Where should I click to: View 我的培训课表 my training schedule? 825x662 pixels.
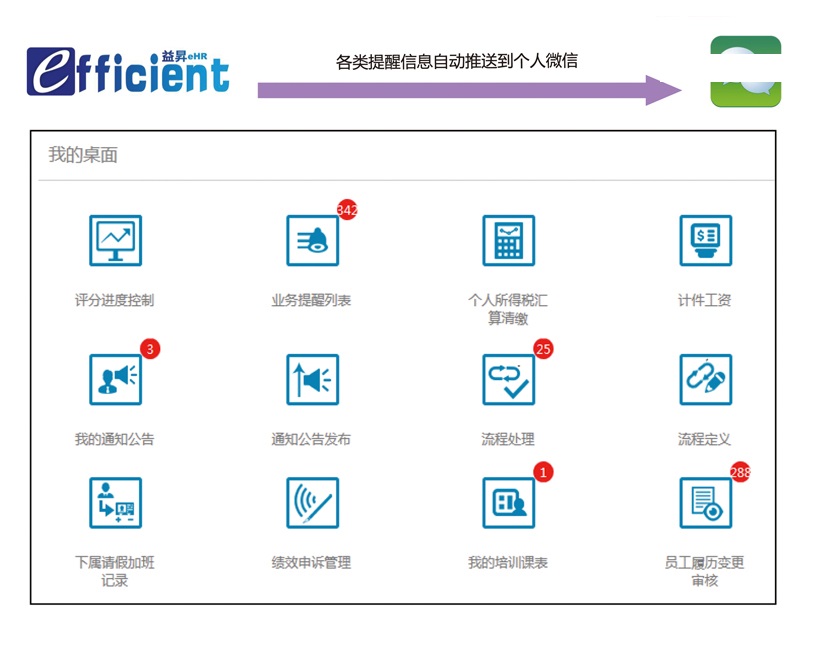tap(508, 503)
